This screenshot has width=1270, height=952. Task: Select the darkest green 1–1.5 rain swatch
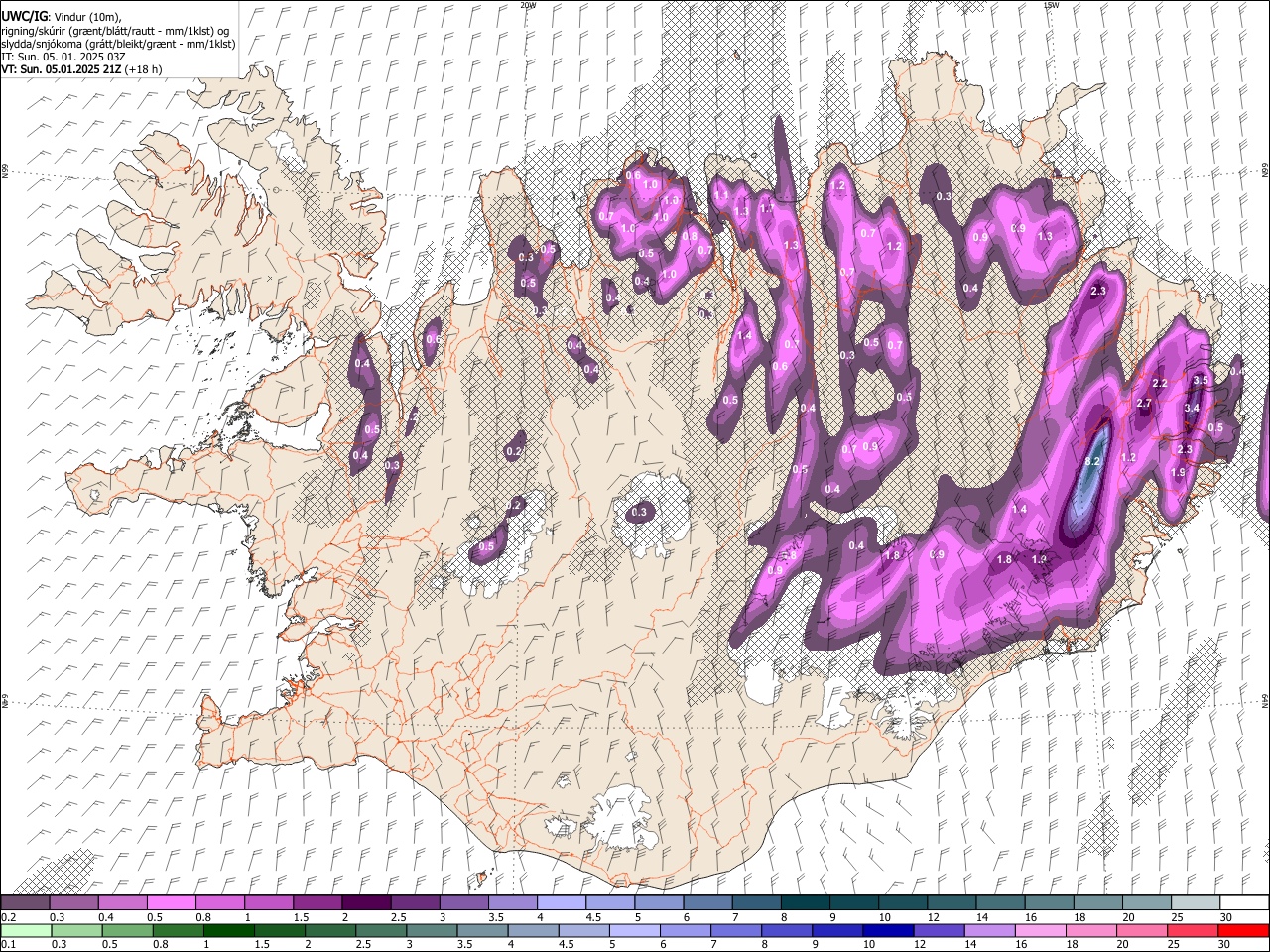(229, 930)
